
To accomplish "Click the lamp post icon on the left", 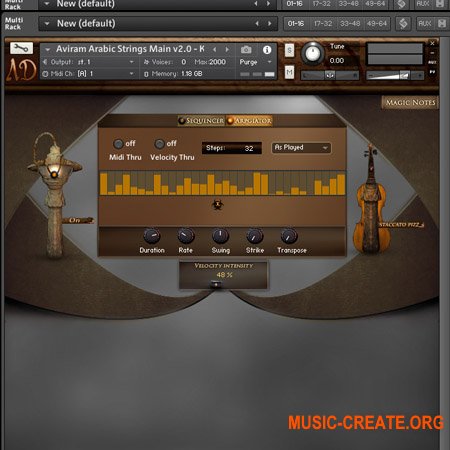I will (x=53, y=195).
